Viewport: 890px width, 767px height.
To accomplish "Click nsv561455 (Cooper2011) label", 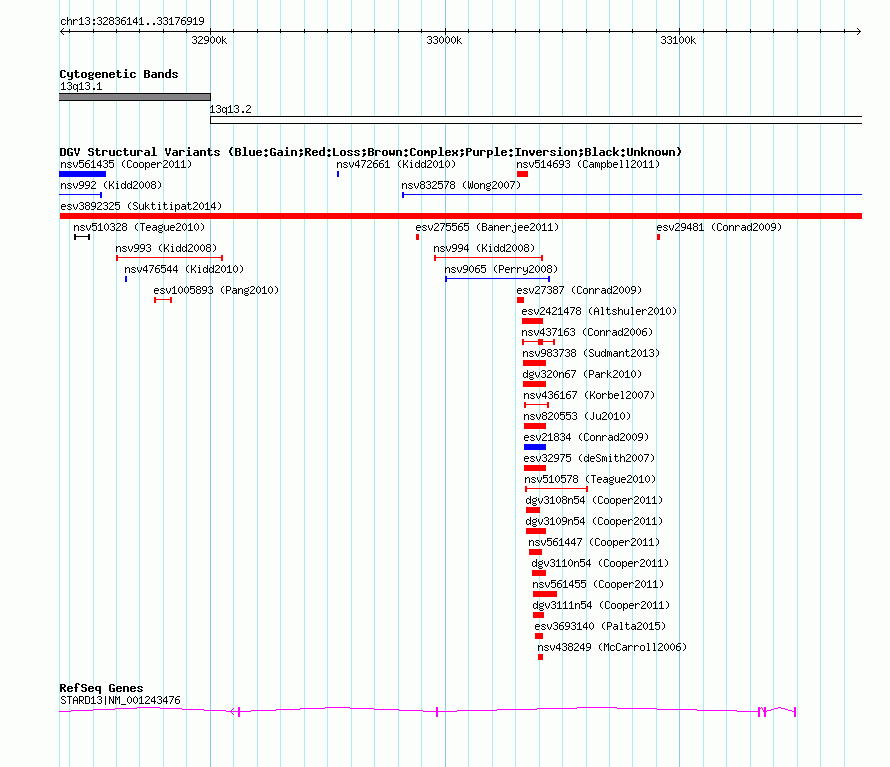I will click(598, 584).
